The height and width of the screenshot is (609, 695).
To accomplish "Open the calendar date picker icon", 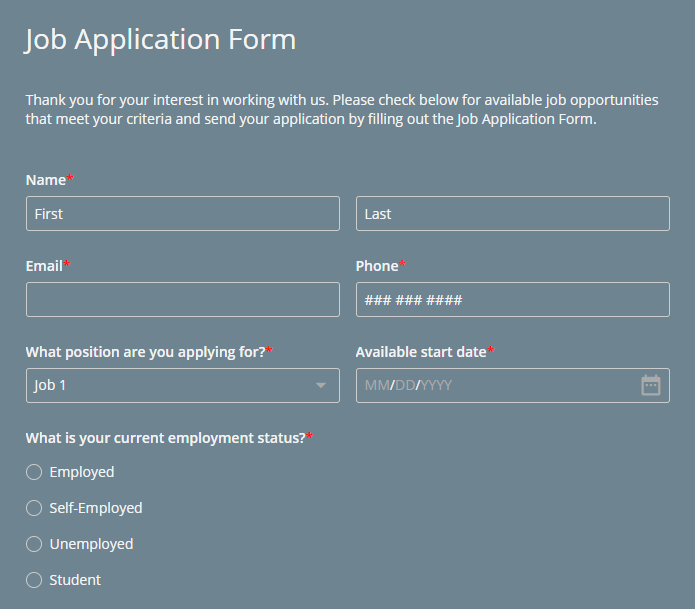I will click(x=650, y=385).
